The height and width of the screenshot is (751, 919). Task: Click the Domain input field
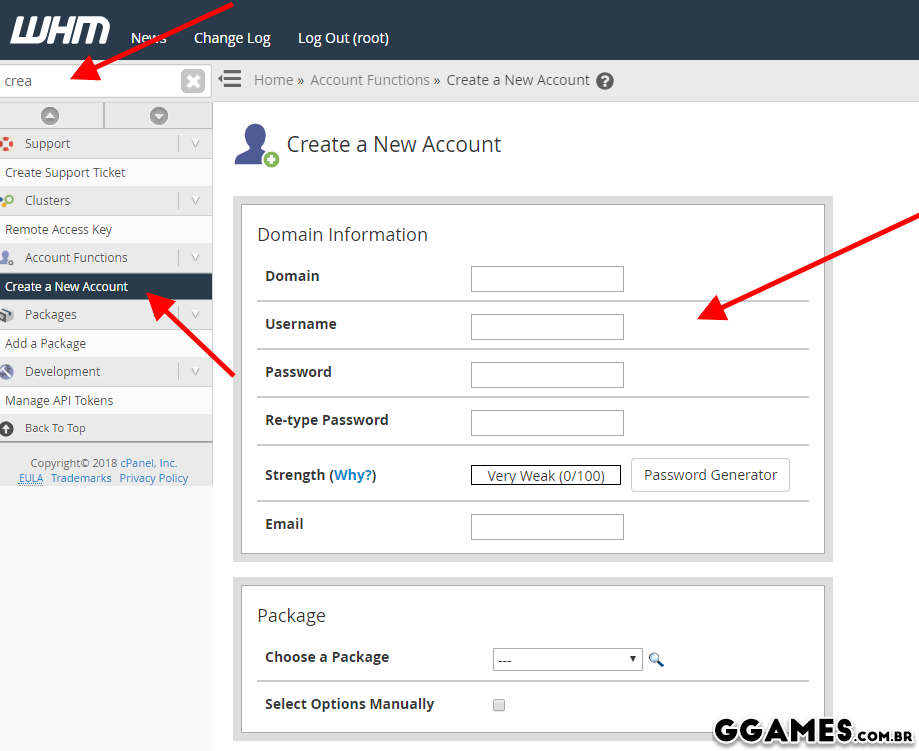pyautogui.click(x=547, y=279)
